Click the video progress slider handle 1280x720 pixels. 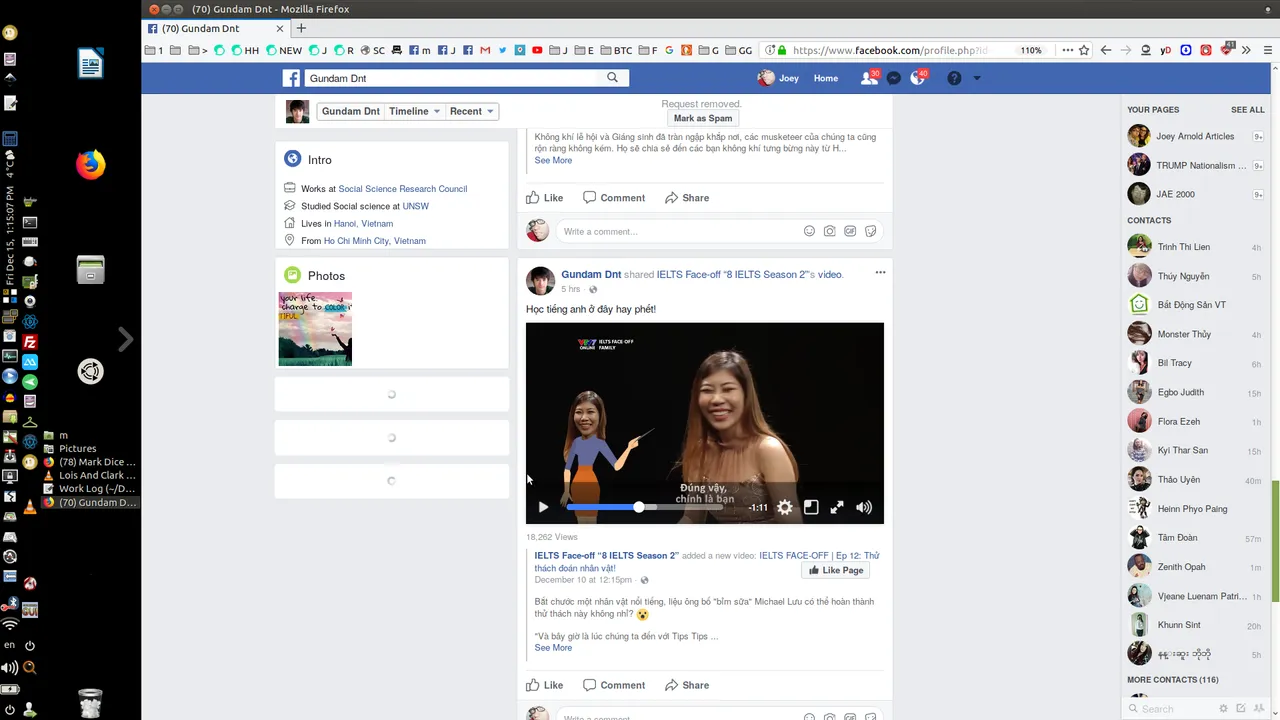point(639,507)
